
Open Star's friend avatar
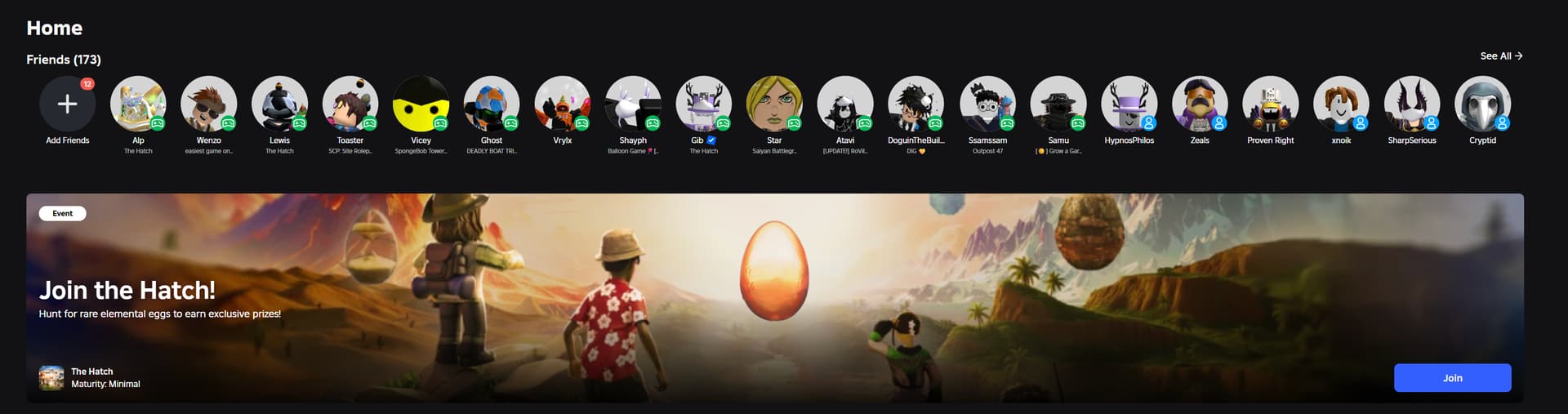(x=774, y=104)
